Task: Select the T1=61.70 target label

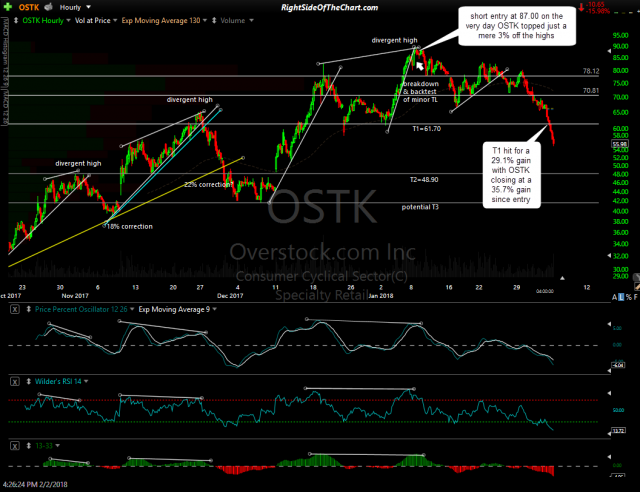Action: (427, 129)
